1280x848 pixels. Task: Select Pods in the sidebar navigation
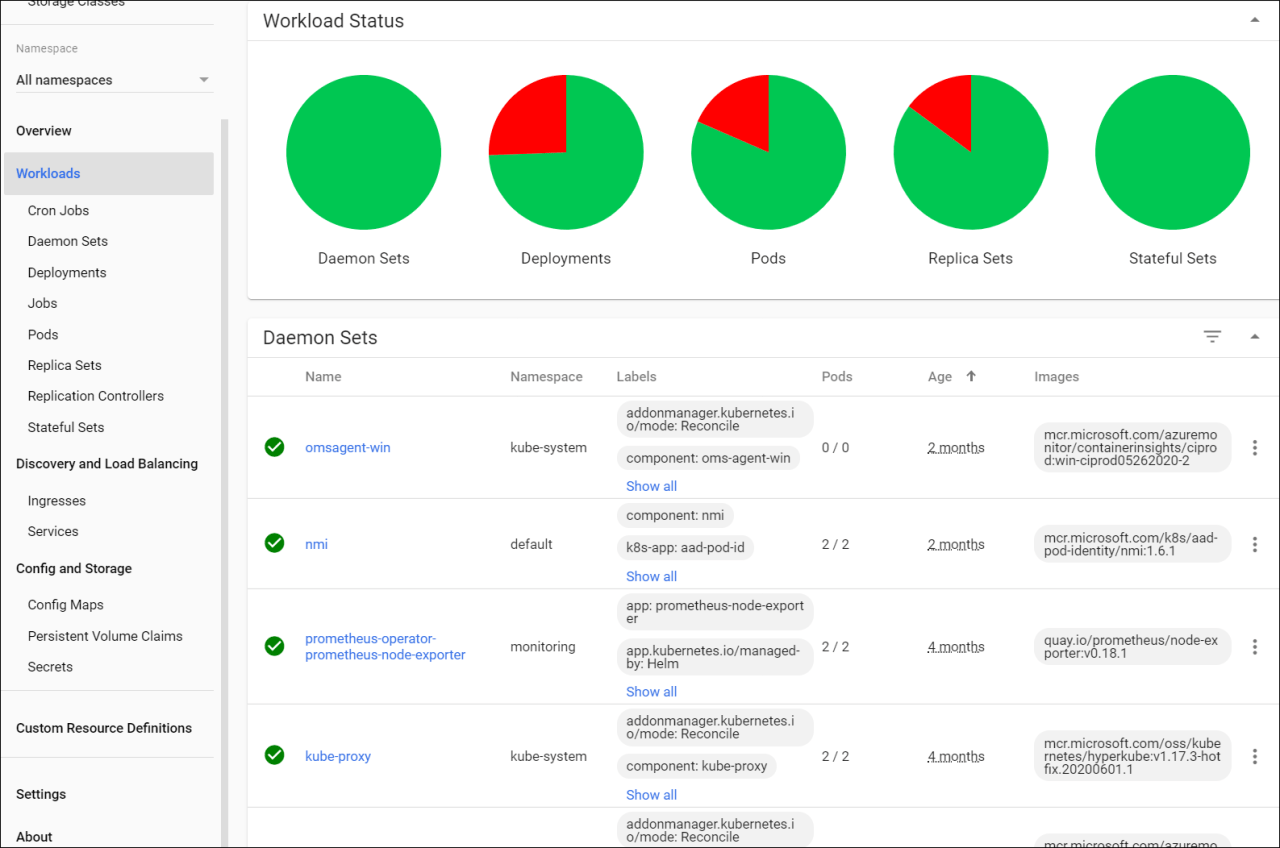coord(42,334)
